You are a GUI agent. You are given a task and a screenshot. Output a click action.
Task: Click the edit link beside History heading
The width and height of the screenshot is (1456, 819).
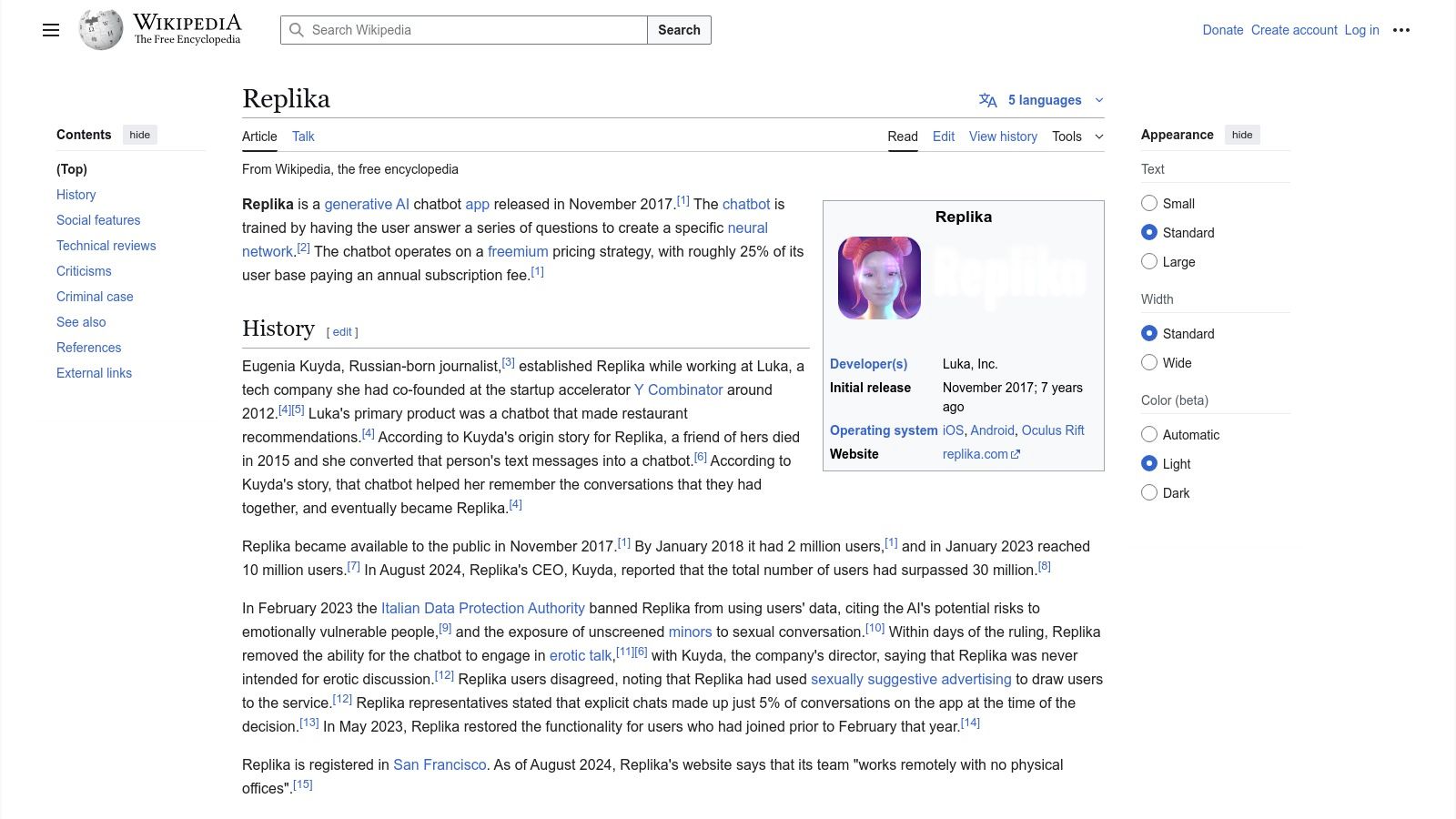point(342,332)
